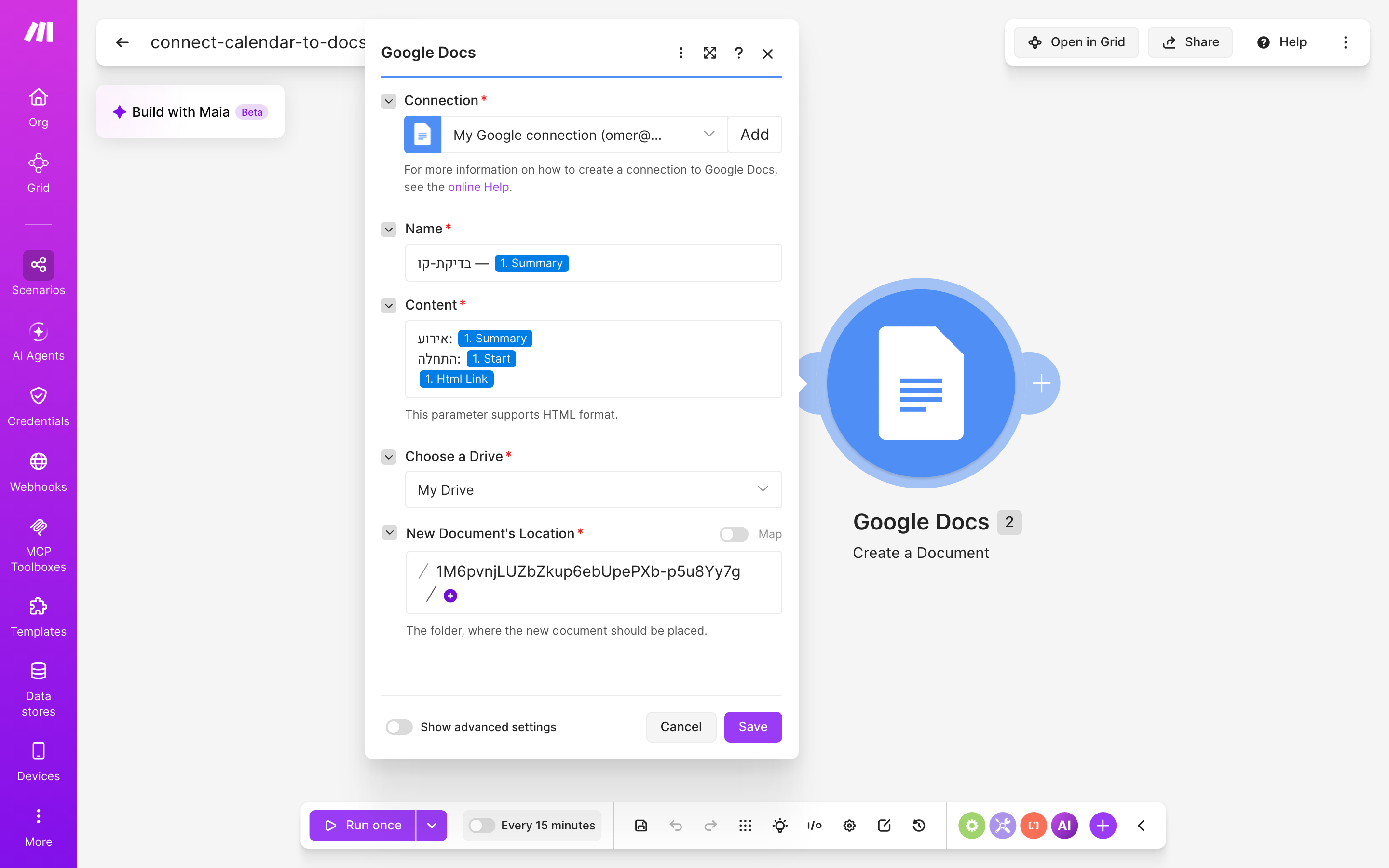Open scenario settings gear icon
Image resolution: width=1389 pixels, height=868 pixels.
point(849,826)
